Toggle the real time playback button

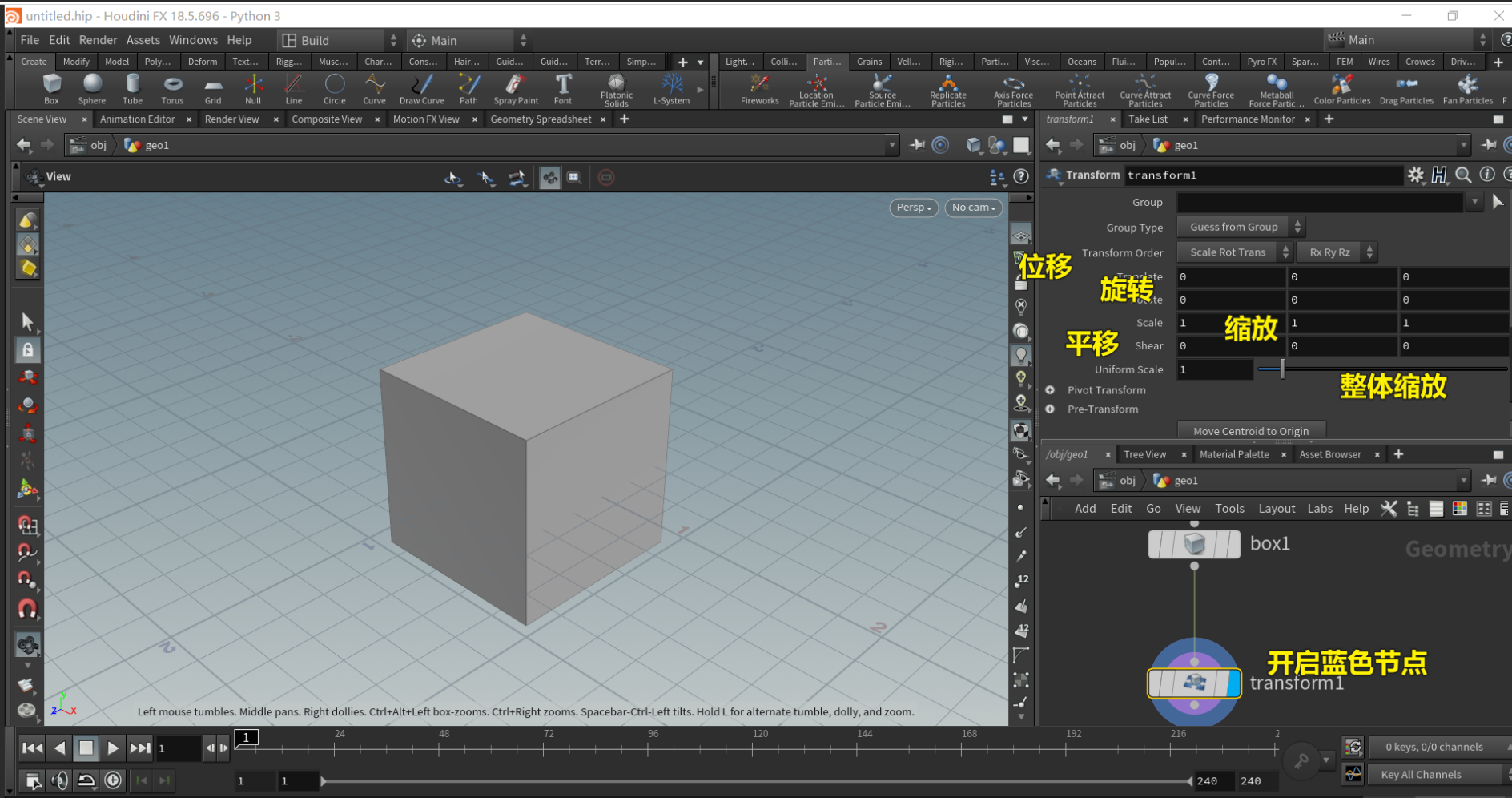coord(113,780)
